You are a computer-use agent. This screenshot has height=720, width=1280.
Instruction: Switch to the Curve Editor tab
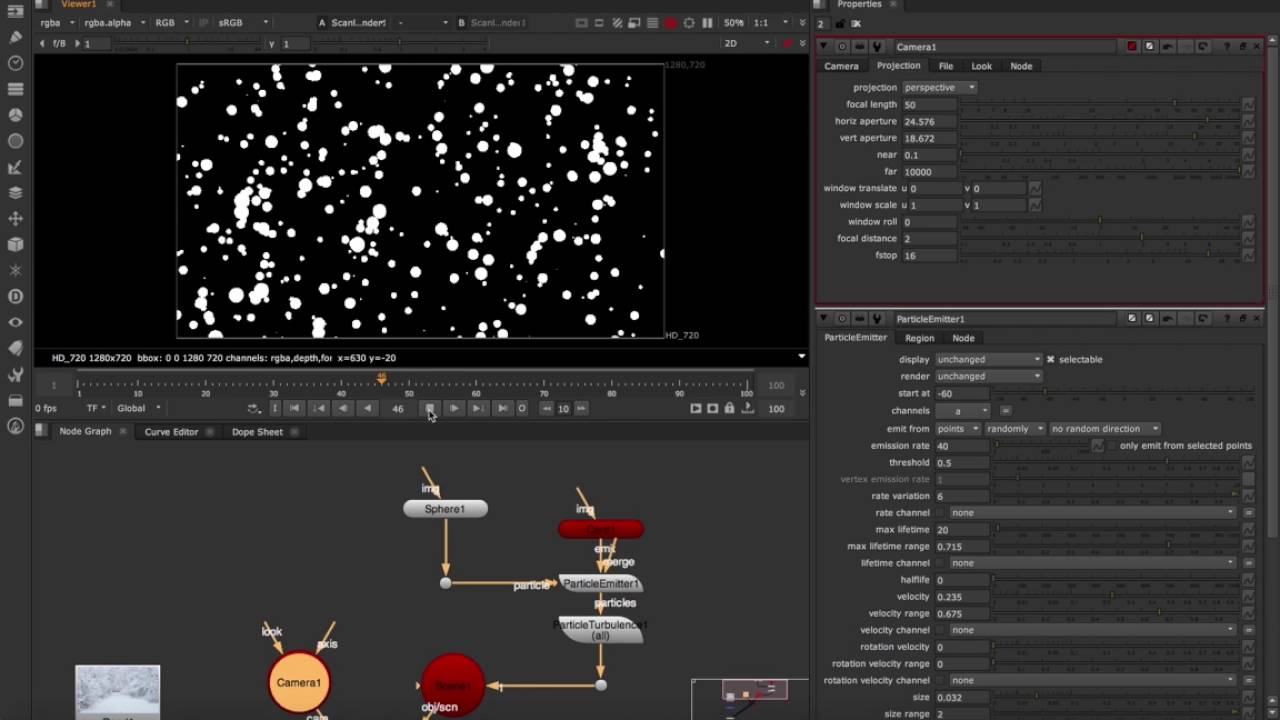[171, 432]
